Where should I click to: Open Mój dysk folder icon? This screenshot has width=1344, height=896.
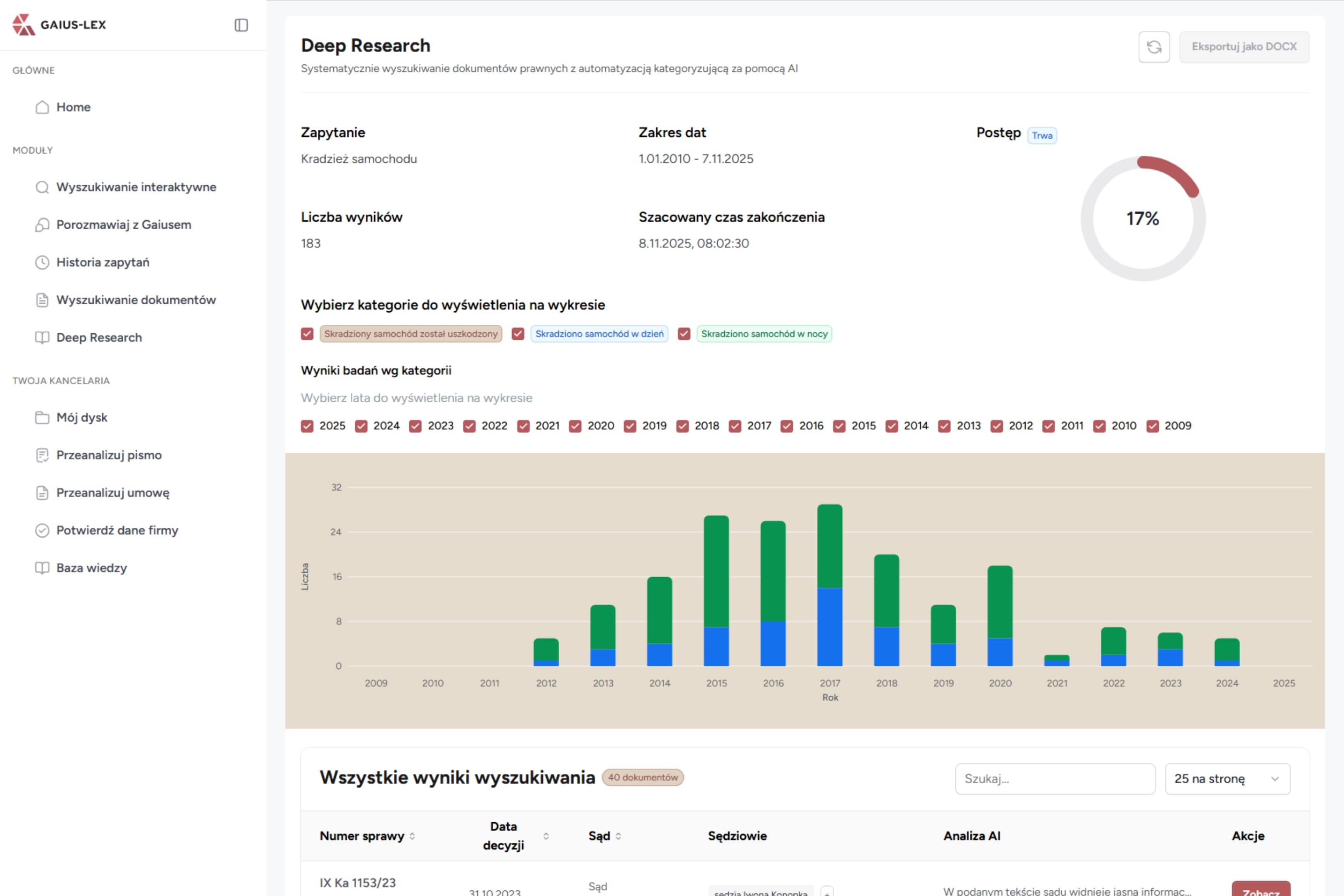coord(43,417)
